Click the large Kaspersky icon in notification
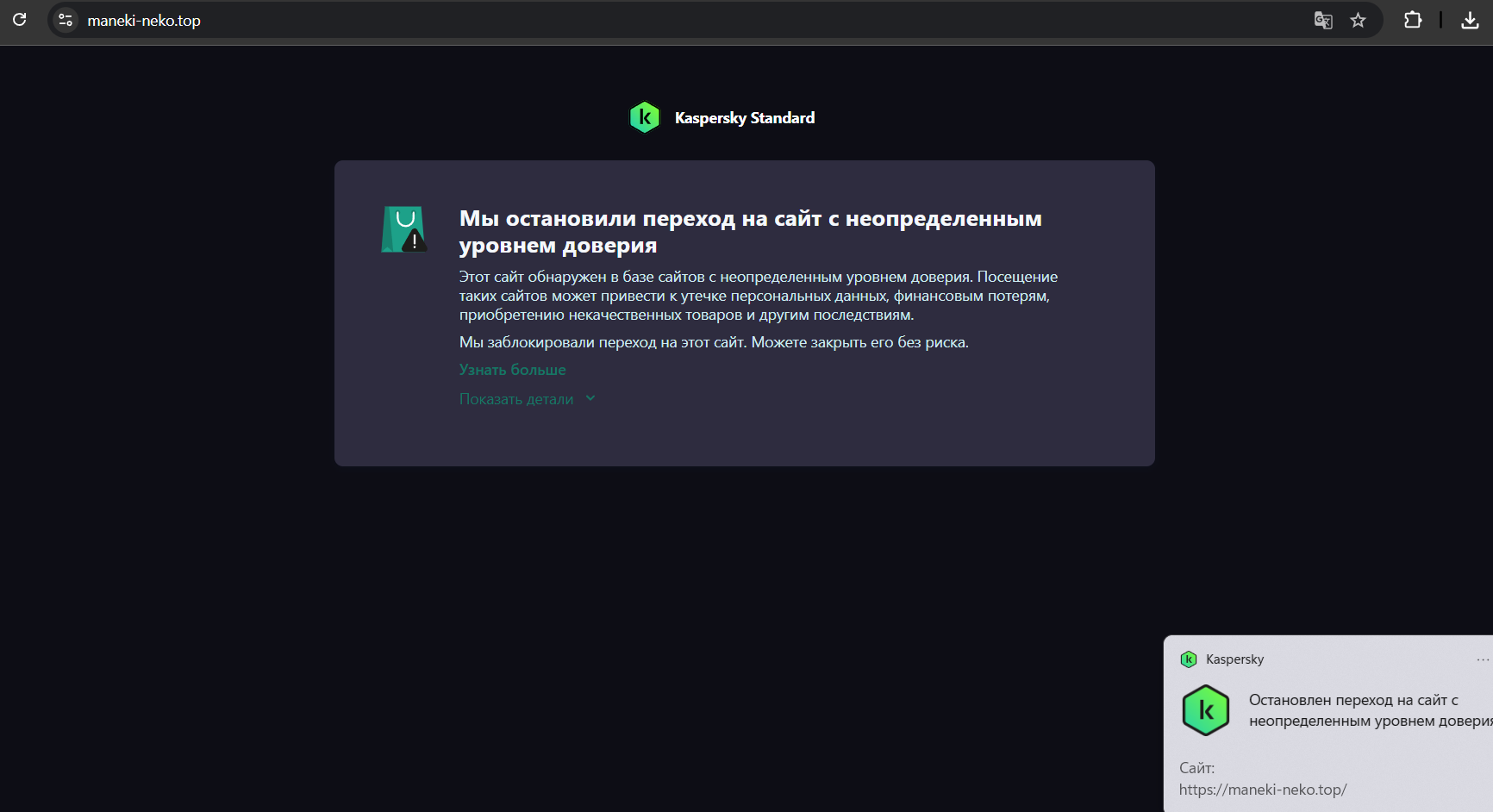 (1206, 710)
